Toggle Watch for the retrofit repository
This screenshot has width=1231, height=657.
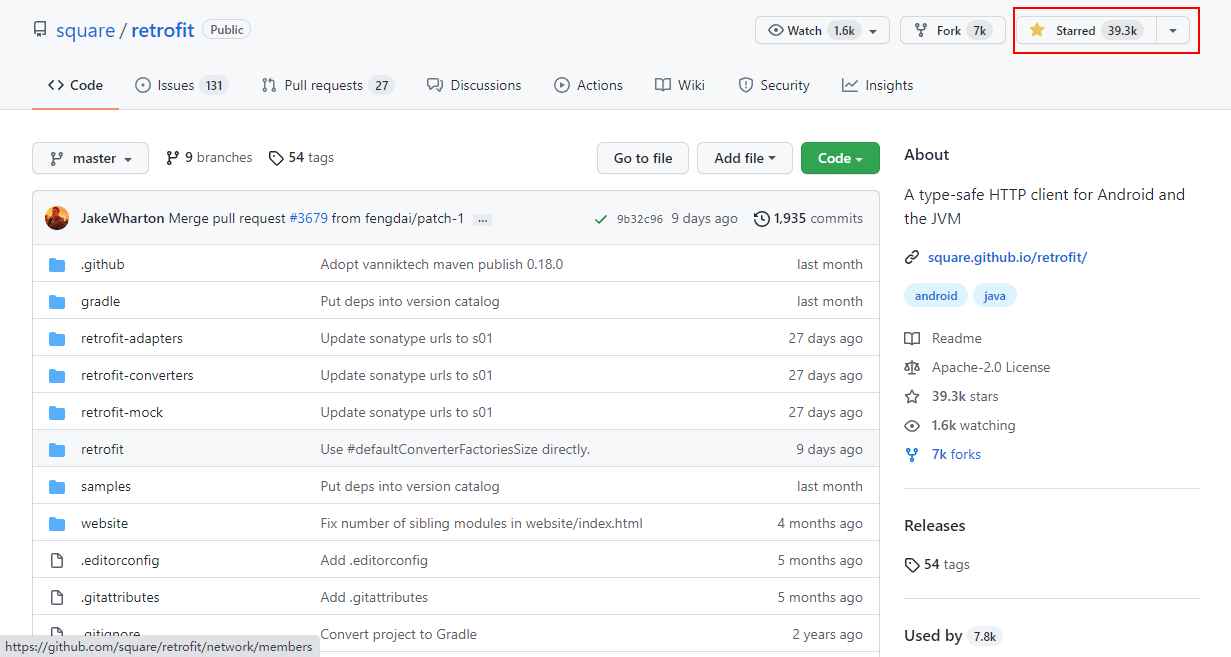[821, 31]
